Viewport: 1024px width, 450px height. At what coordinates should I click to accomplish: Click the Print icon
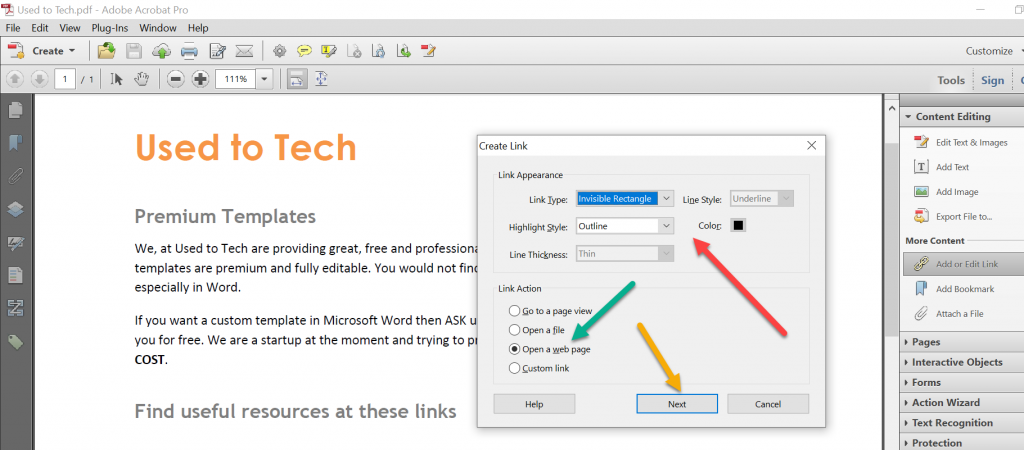point(189,50)
